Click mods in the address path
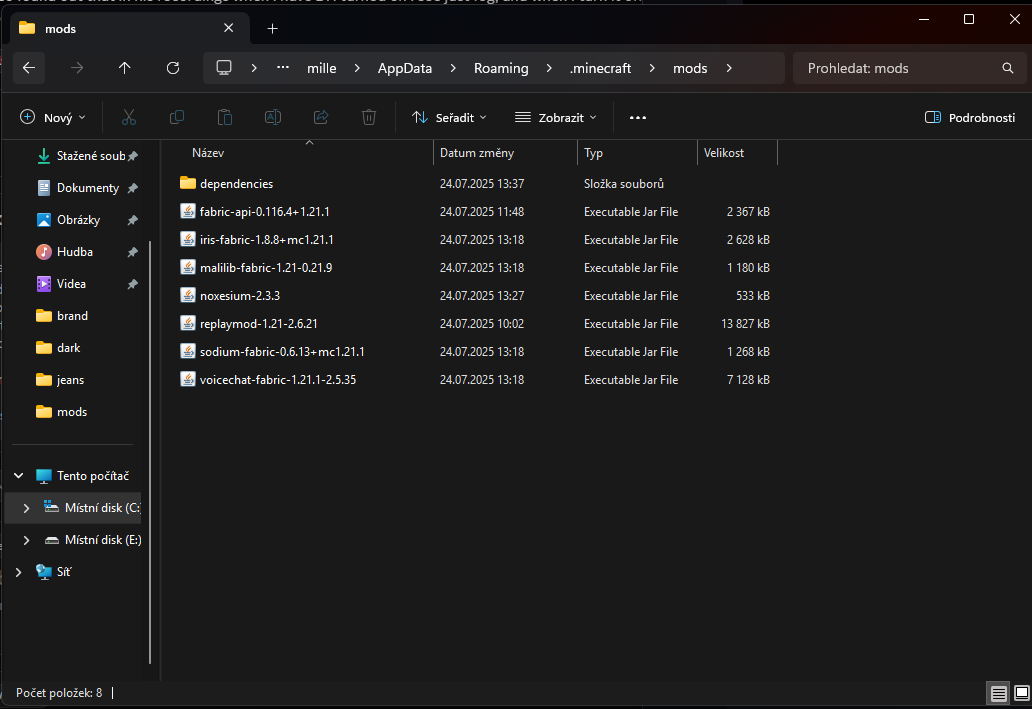 tap(690, 68)
